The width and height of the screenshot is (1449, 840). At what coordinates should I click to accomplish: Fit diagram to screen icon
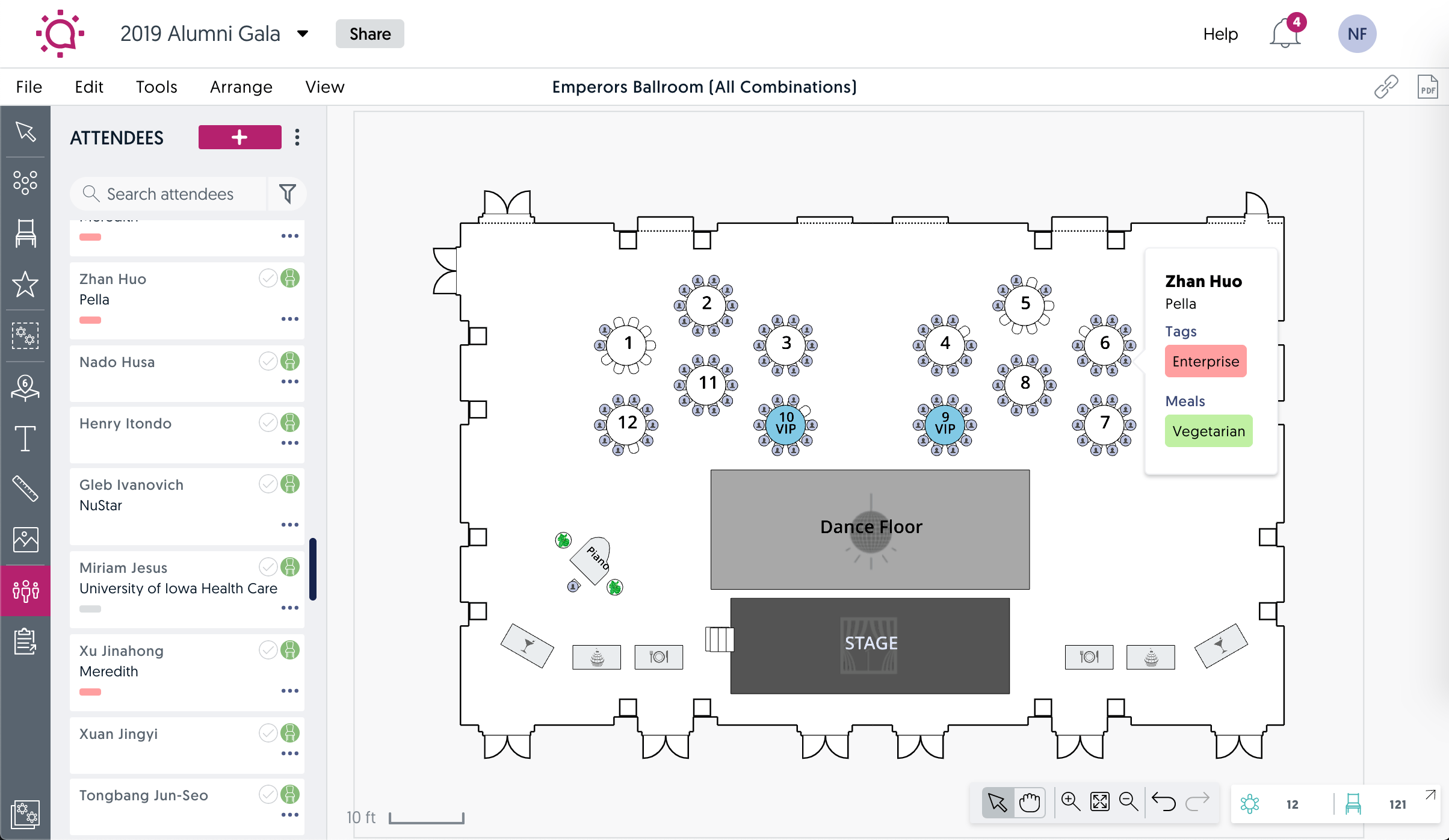pos(1100,801)
